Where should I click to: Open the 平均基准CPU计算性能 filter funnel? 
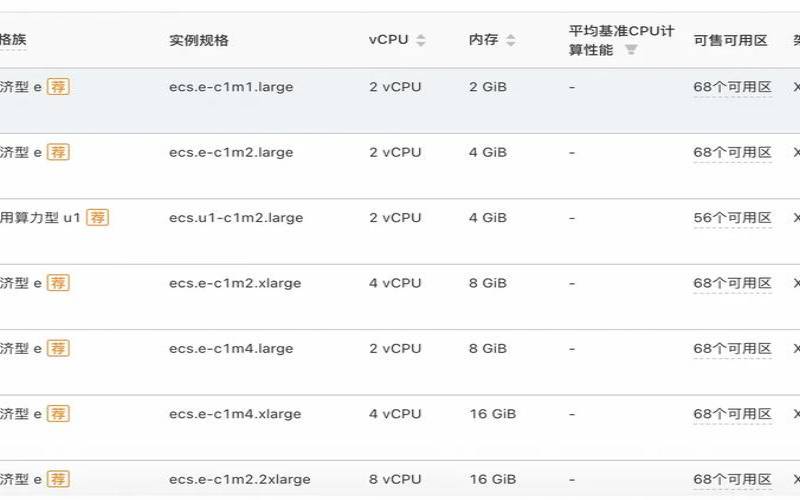pyautogui.click(x=631, y=50)
